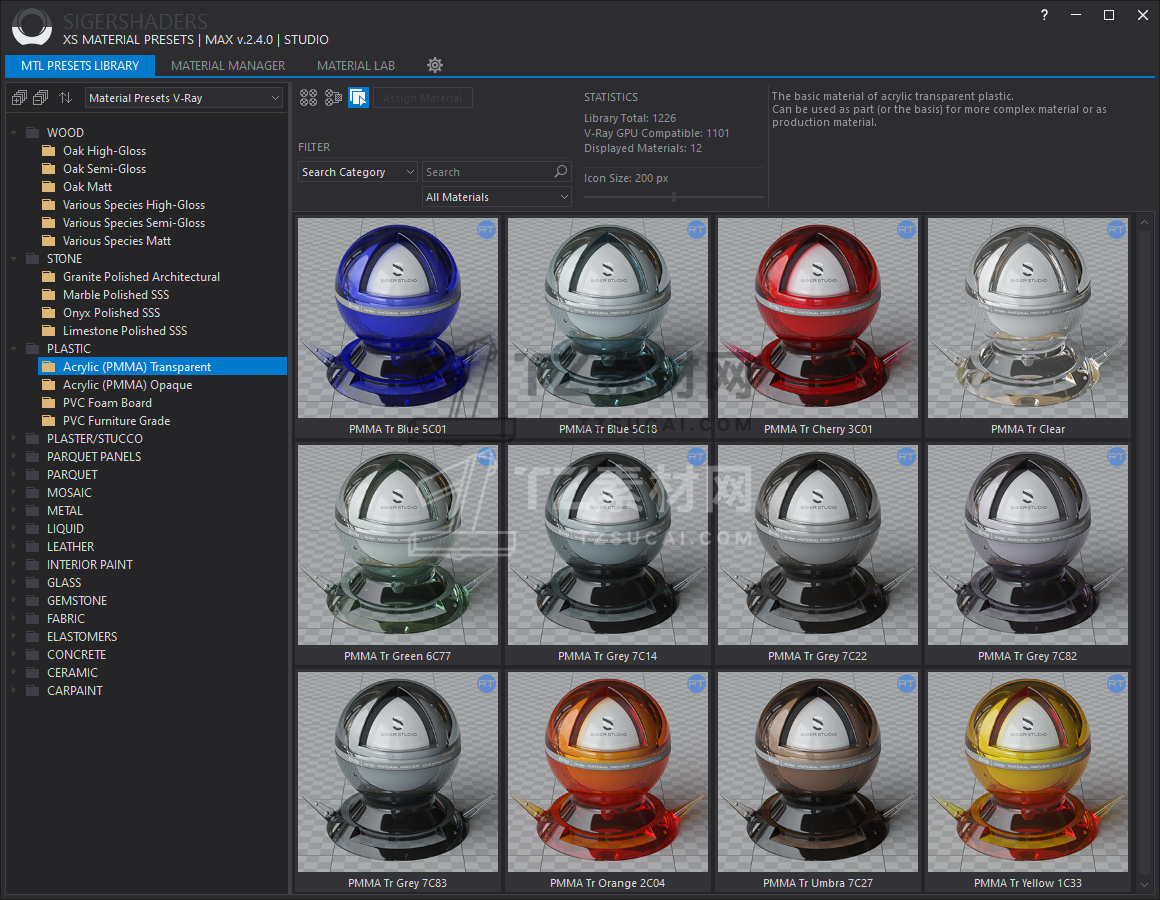
Task: Click RT badge on PMMA Tr Clear
Action: click(1116, 230)
